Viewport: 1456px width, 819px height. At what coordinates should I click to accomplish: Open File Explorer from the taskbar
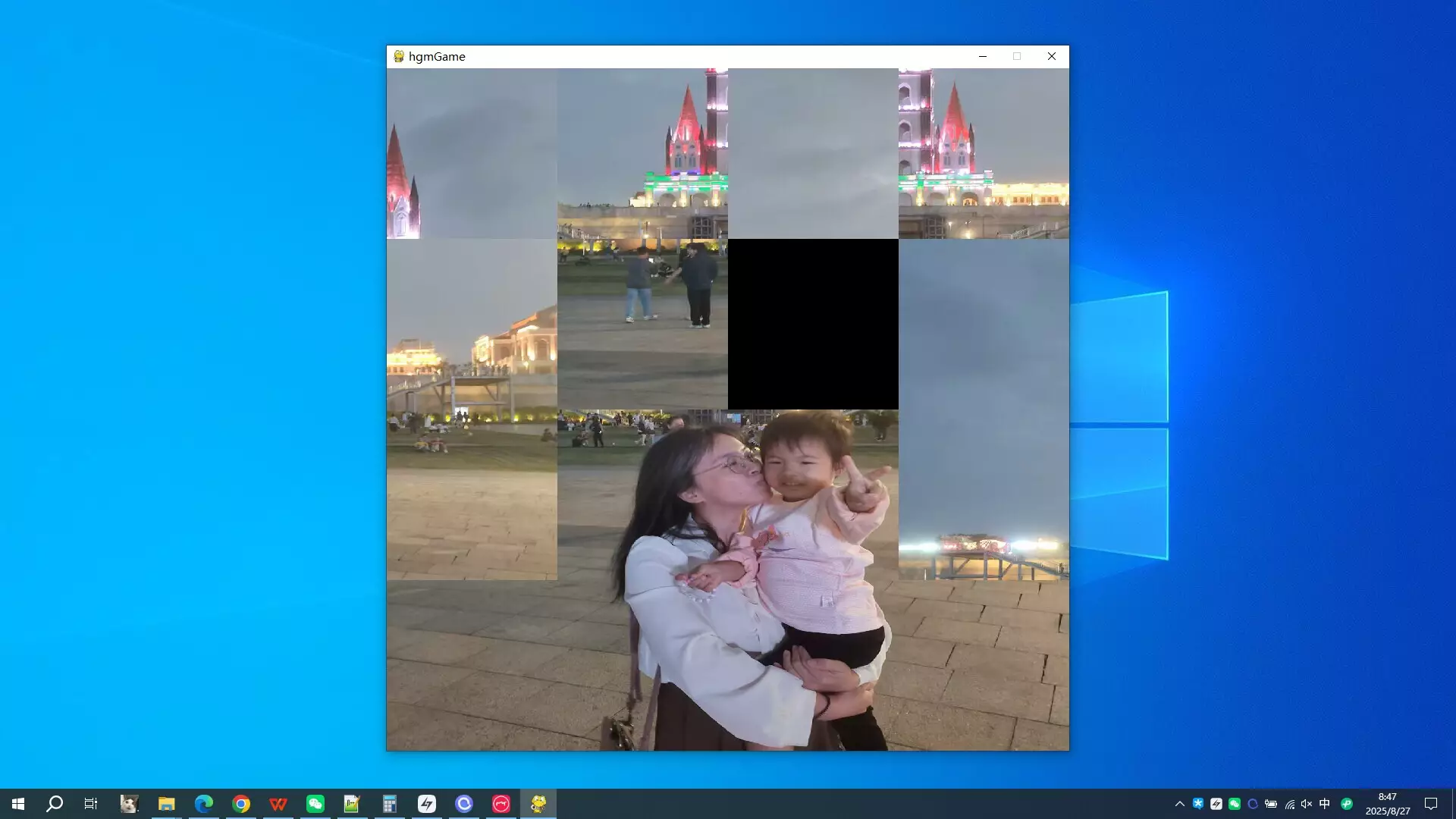(x=167, y=804)
